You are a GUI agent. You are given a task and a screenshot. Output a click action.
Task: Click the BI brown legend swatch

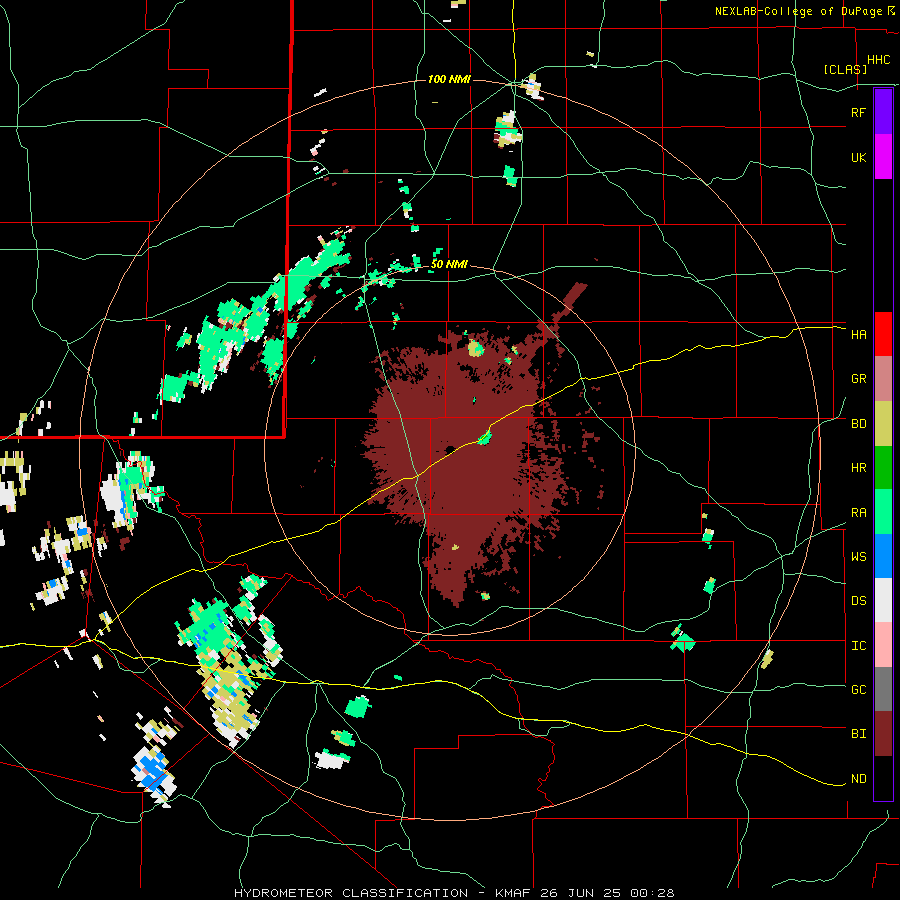click(883, 734)
